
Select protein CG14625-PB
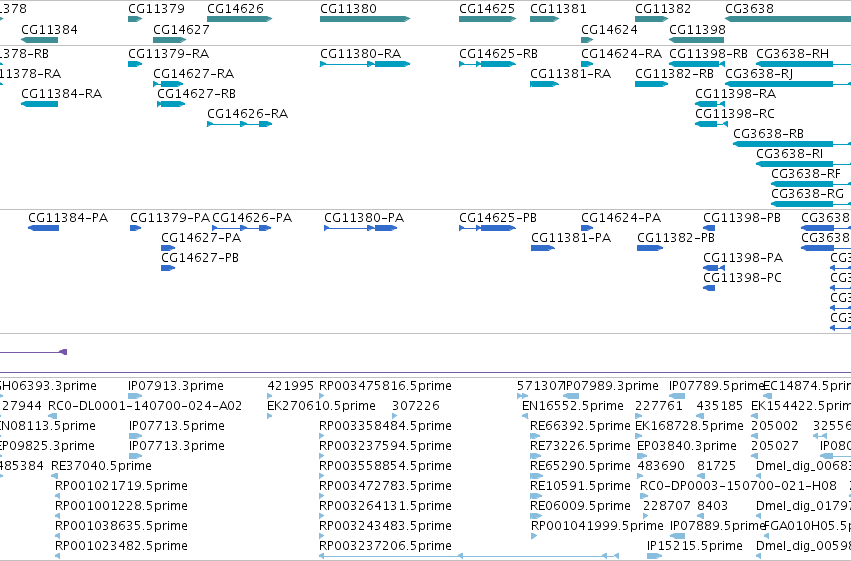coord(498,218)
